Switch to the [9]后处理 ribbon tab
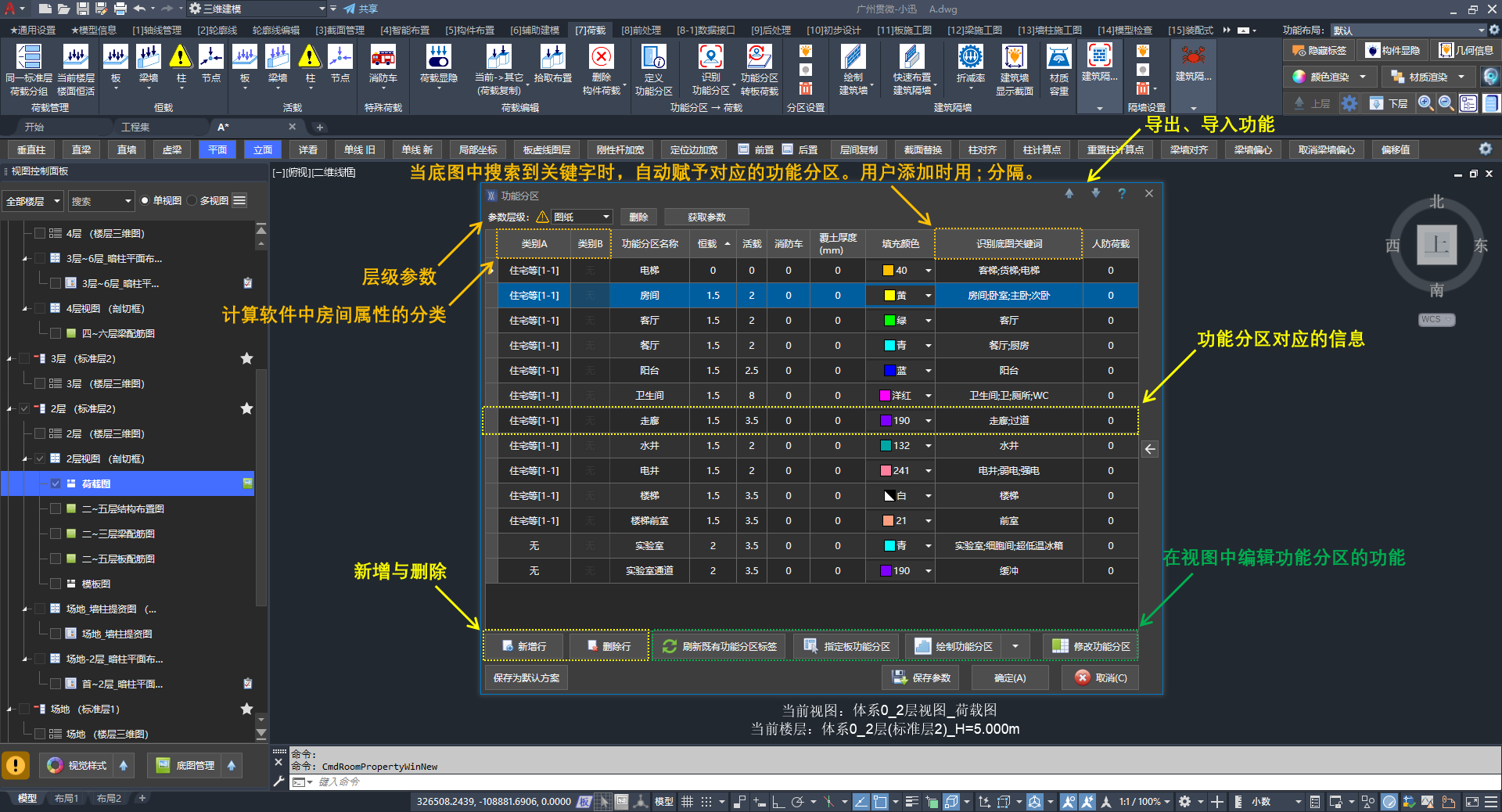Image resolution: width=1502 pixels, height=812 pixels. [771, 30]
